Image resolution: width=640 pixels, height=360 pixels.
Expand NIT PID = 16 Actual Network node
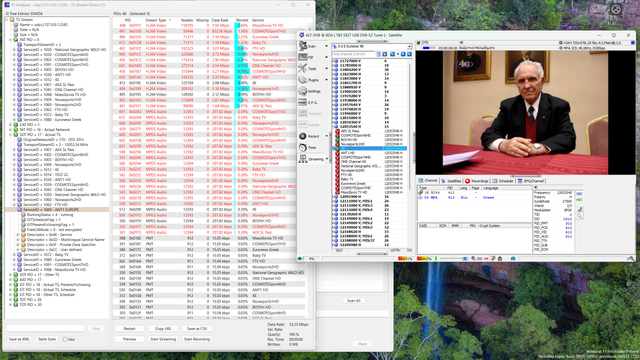tap(11, 129)
